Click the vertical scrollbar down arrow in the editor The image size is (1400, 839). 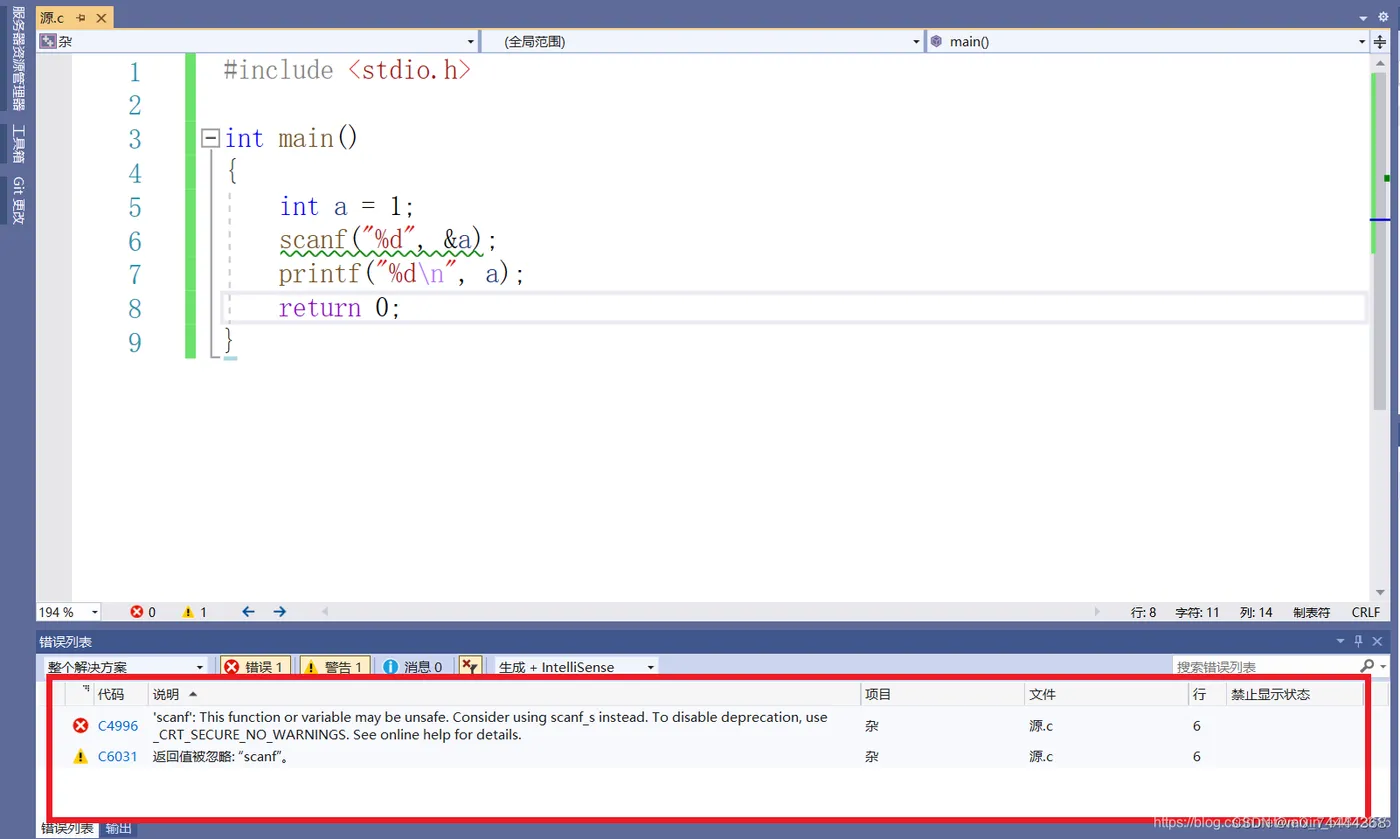pos(1380,591)
